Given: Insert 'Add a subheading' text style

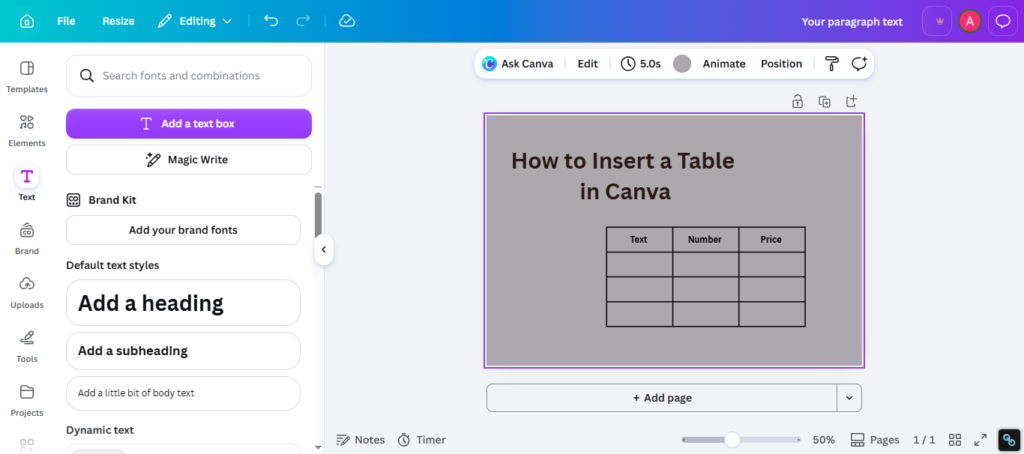Looking at the screenshot, I should (183, 351).
